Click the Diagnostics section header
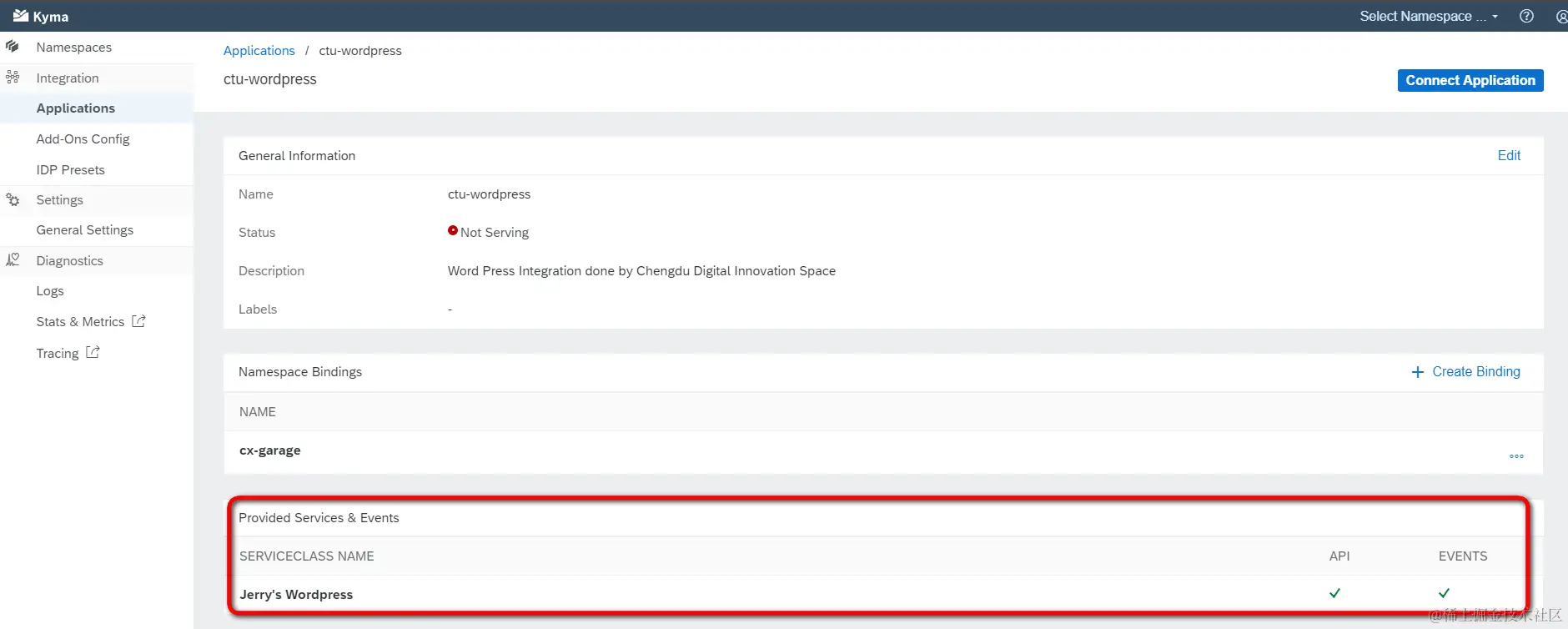 (x=70, y=261)
